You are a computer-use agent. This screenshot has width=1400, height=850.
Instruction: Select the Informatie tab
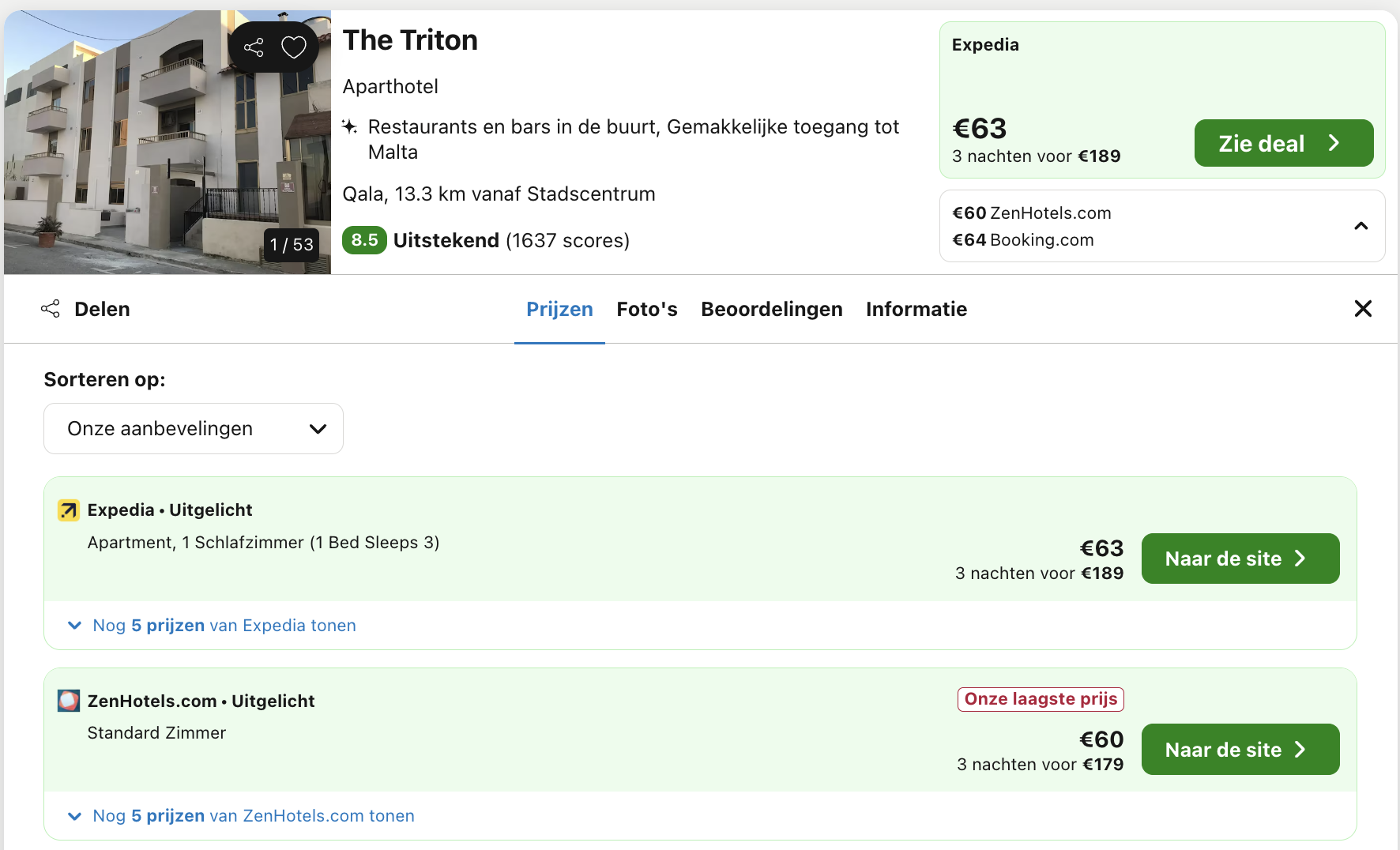click(x=916, y=309)
